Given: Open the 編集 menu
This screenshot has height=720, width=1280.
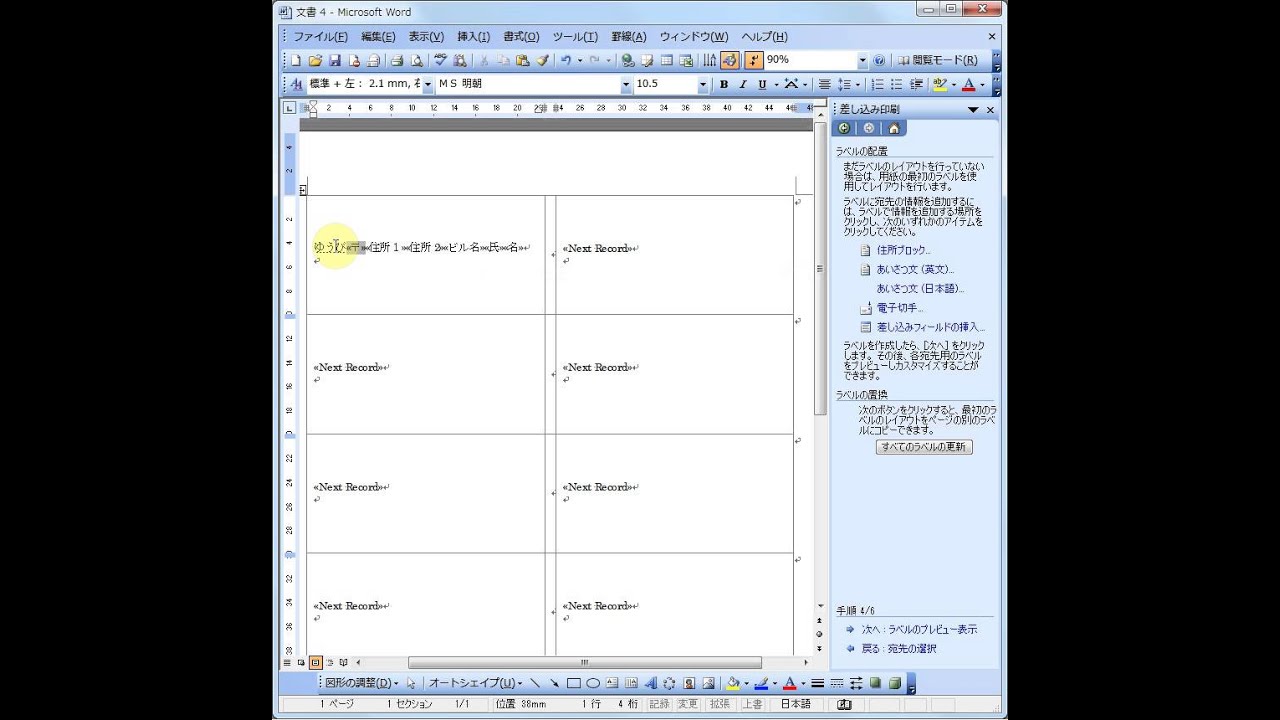Looking at the screenshot, I should click(378, 37).
